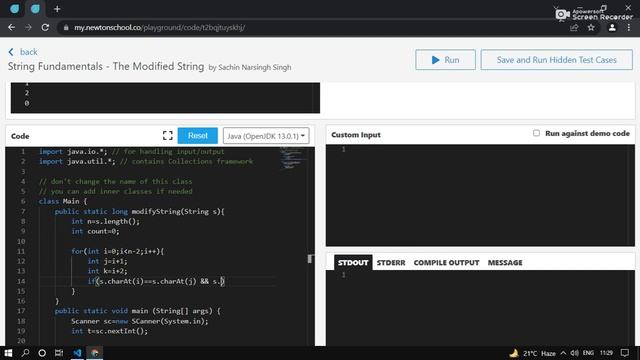The height and width of the screenshot is (360, 640).
Task: Open Cortana from the taskbar
Action: tap(42, 353)
